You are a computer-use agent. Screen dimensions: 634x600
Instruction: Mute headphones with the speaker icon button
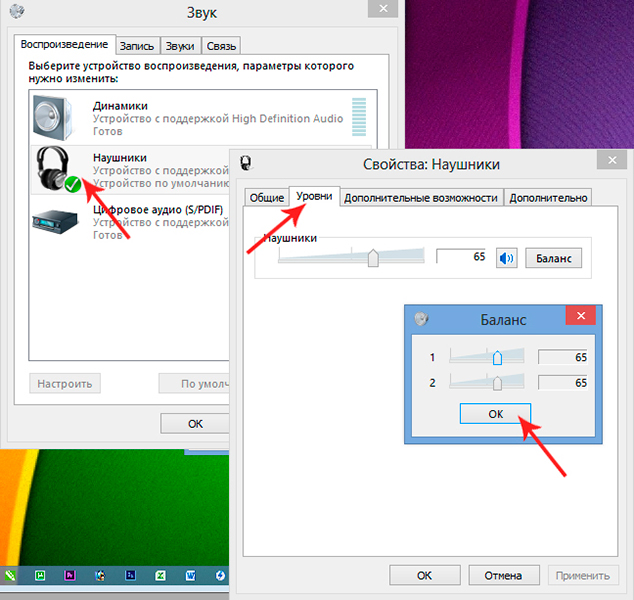(507, 258)
